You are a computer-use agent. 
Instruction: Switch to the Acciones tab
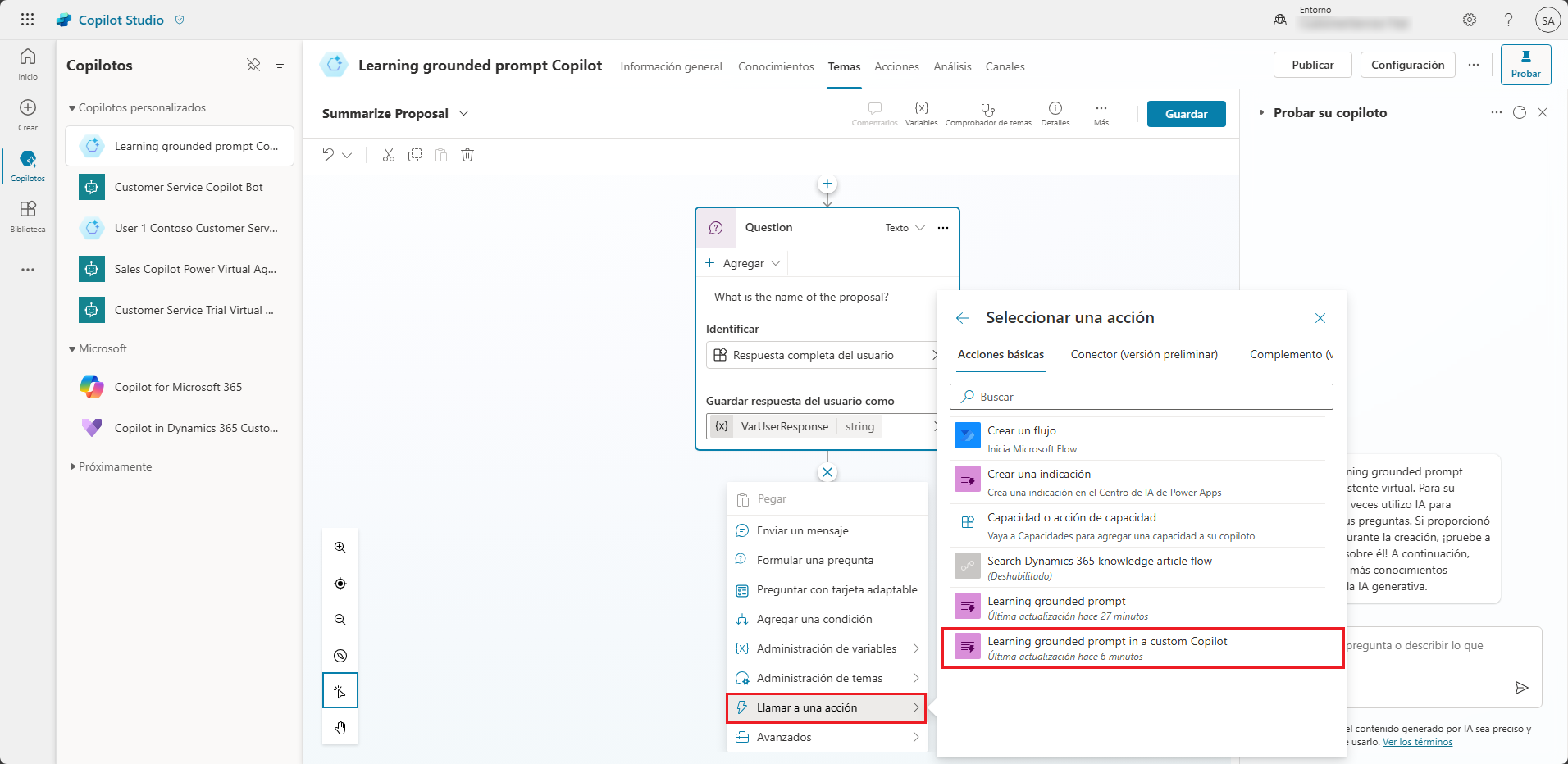pos(896,66)
